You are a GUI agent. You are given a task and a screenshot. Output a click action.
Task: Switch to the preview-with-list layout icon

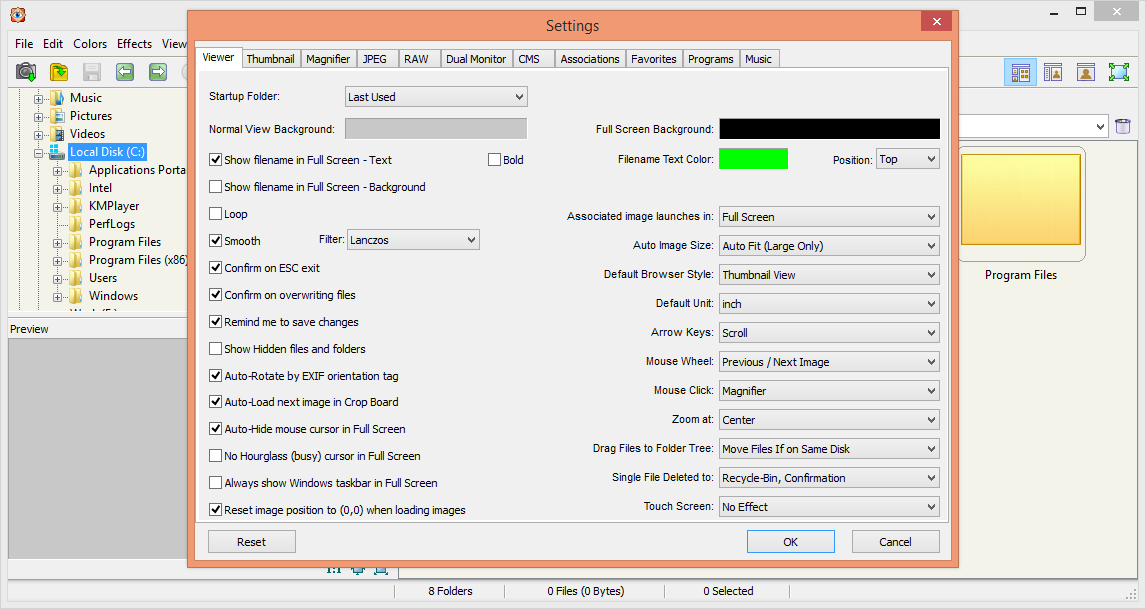[x=1053, y=72]
